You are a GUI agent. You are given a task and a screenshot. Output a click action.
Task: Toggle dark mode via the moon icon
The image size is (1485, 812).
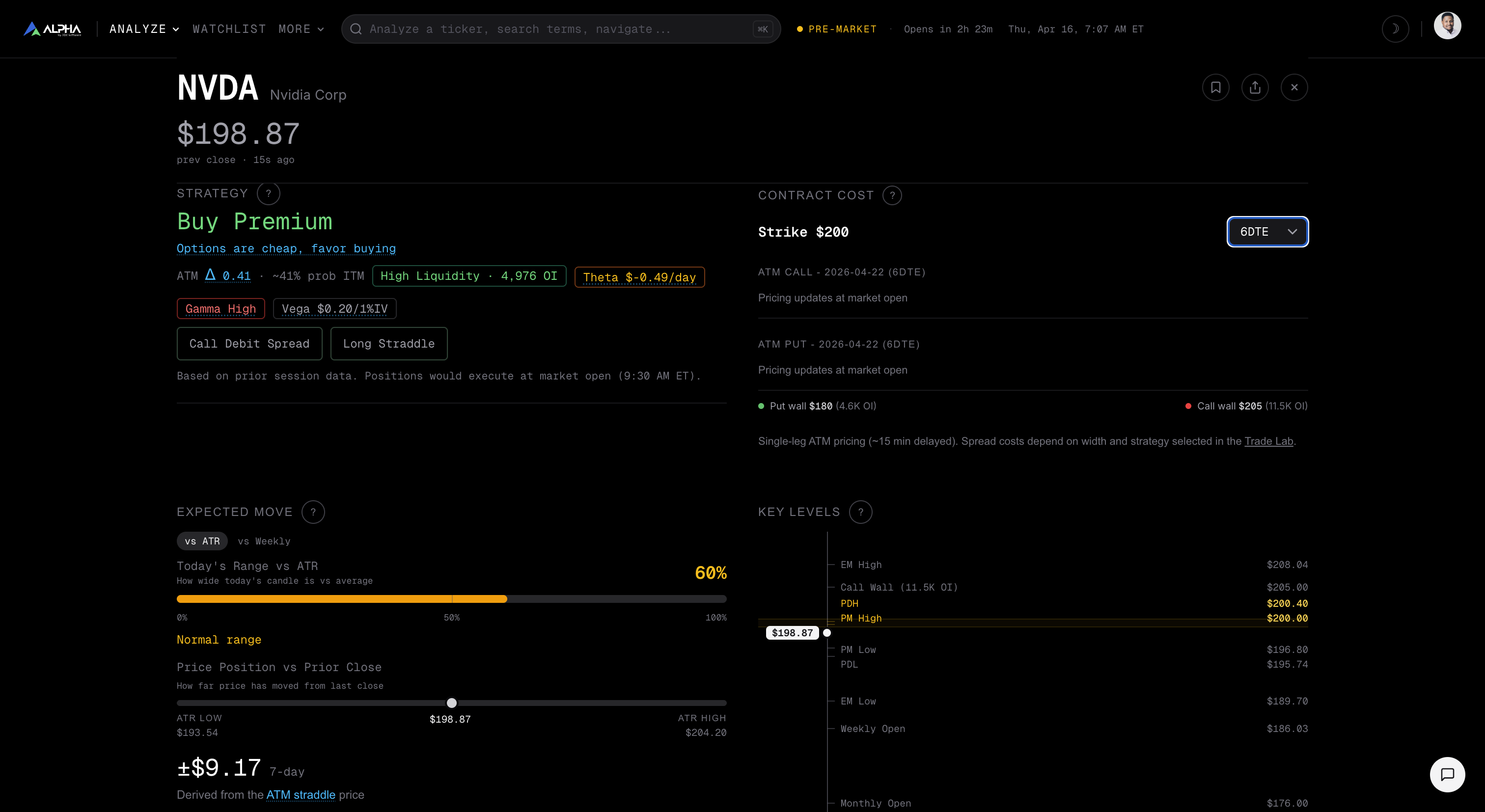[x=1395, y=29]
